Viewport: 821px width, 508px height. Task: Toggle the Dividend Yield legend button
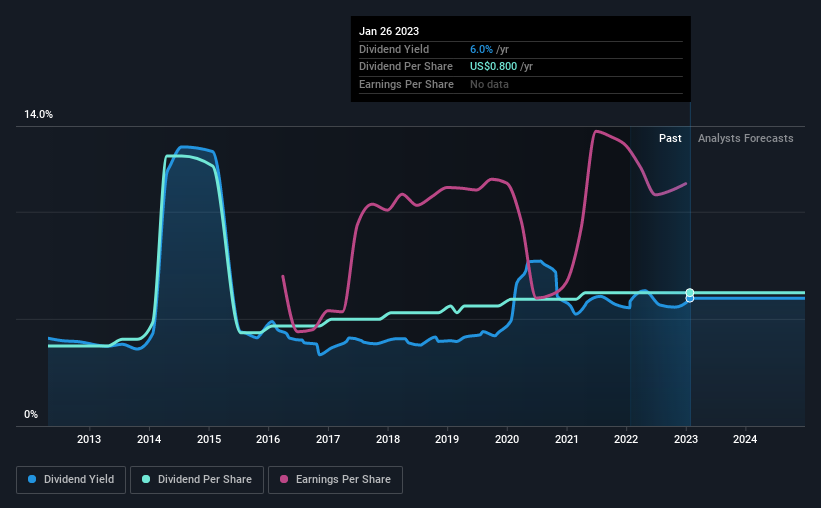click(71, 480)
